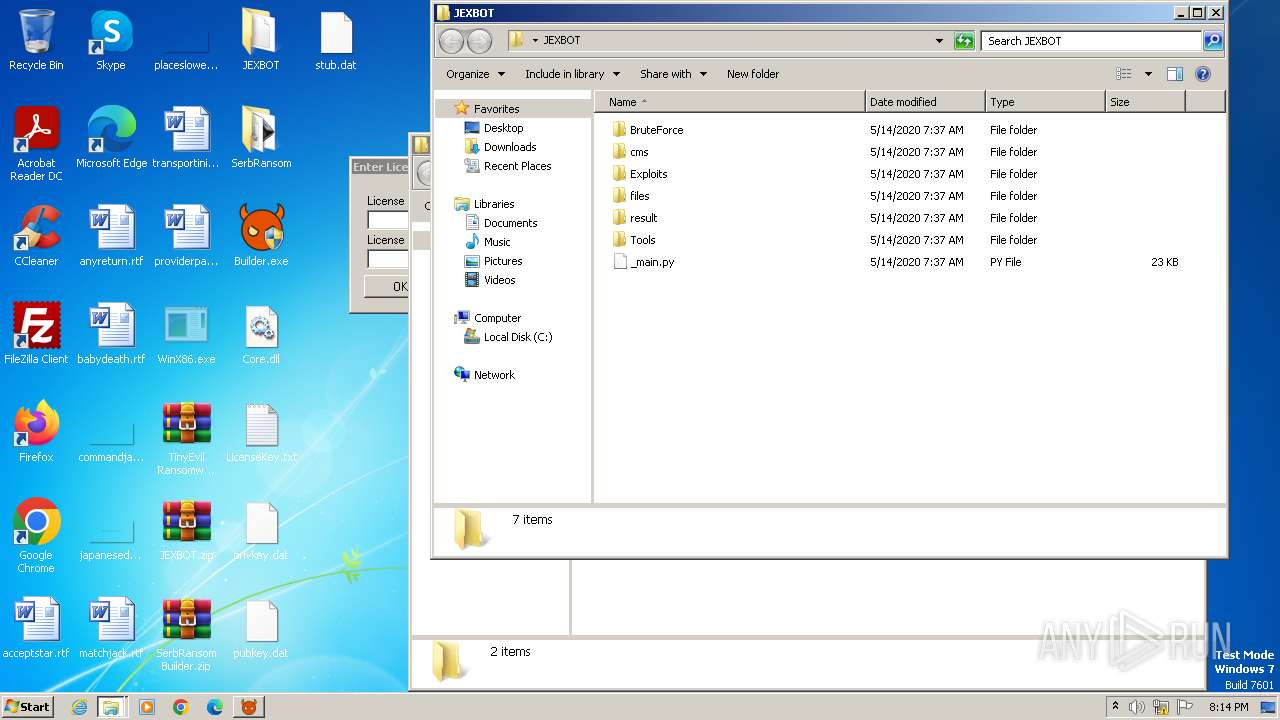1280x720 pixels.
Task: Select the Builder.exe desktop icon
Action: pos(260,236)
